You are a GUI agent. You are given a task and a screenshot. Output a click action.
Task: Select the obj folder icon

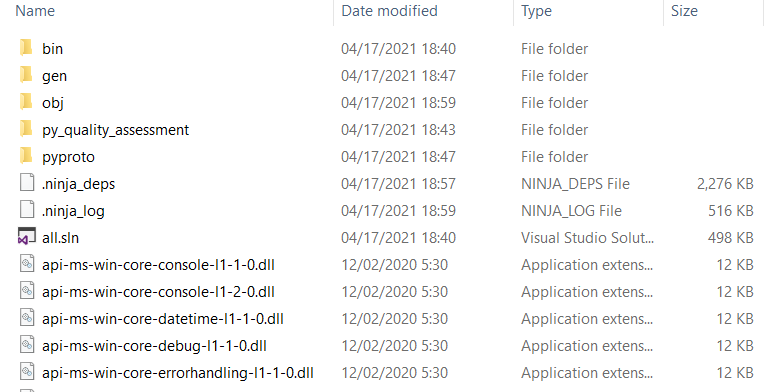coord(26,102)
